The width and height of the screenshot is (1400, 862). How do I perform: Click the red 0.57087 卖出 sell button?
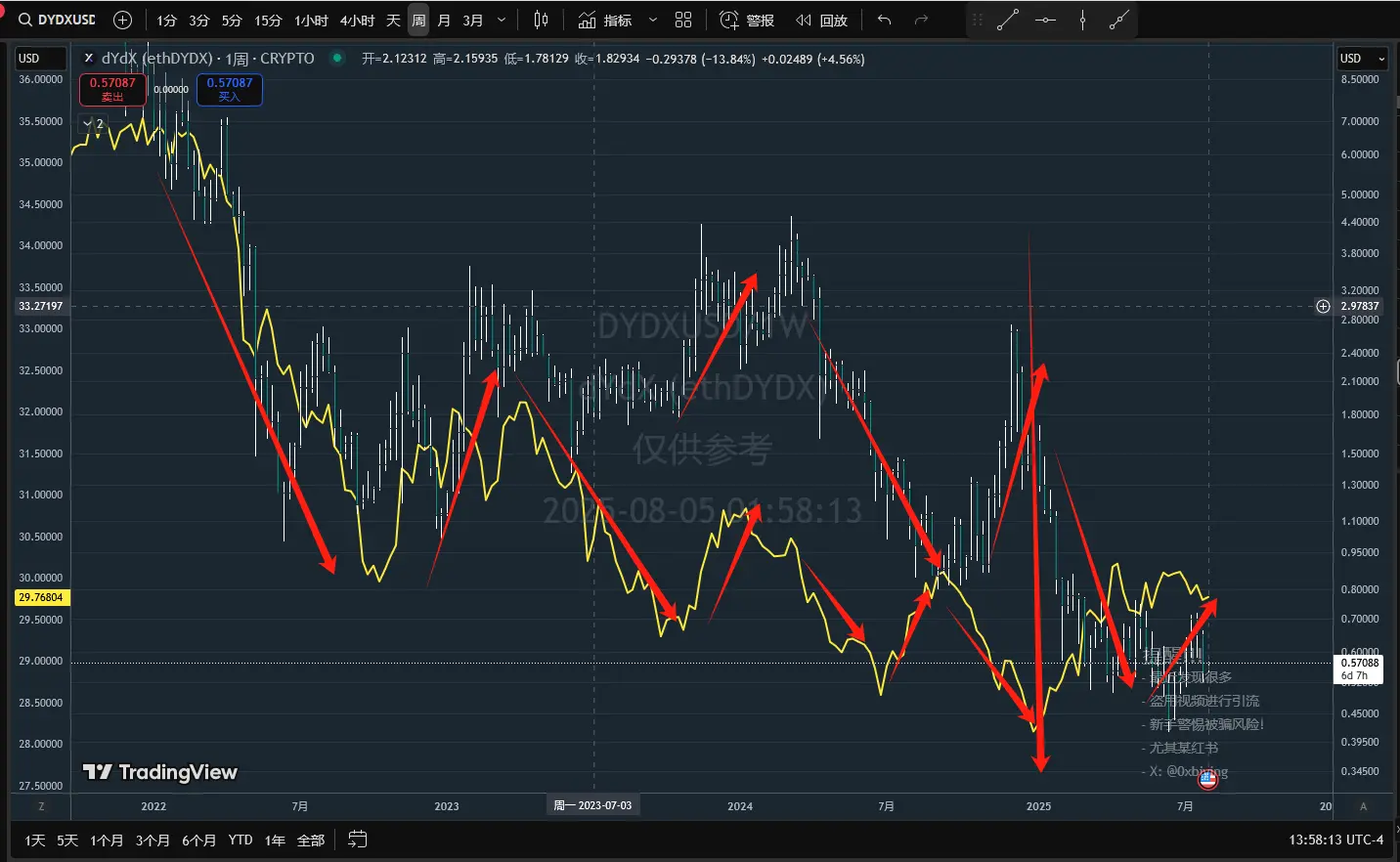[112, 89]
